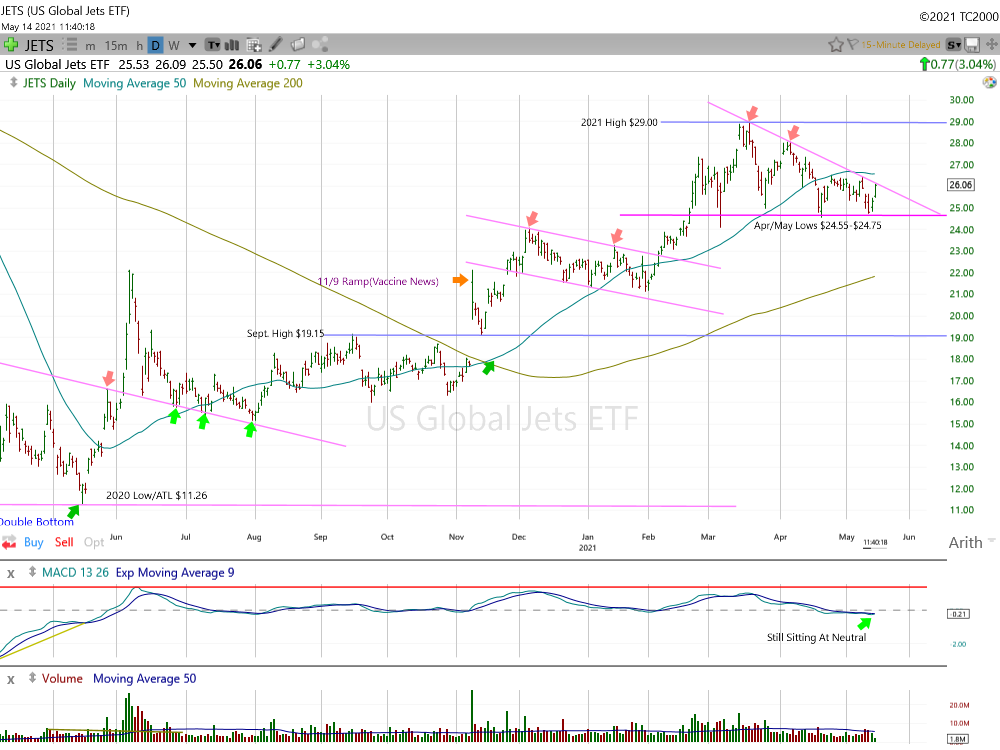
Task: Click the reorder arrows beside Volume
Action: (x=33, y=678)
